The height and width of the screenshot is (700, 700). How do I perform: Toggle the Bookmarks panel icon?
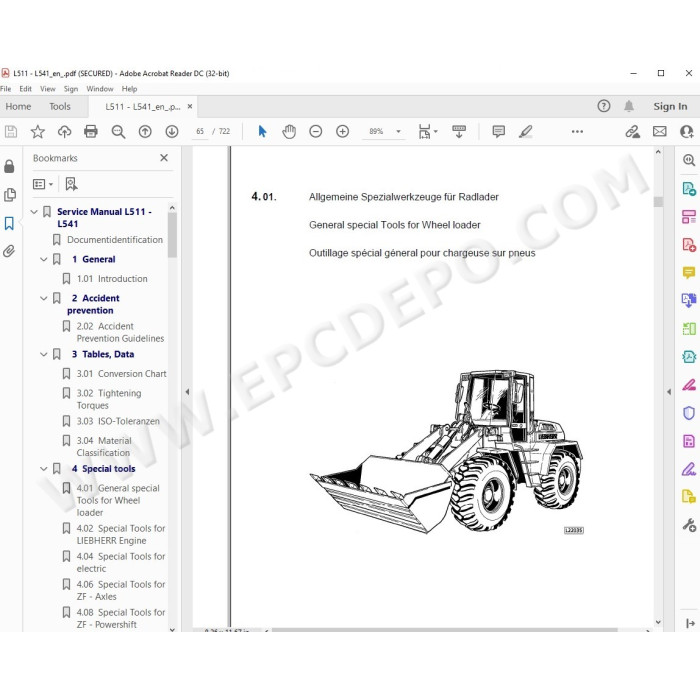9,223
